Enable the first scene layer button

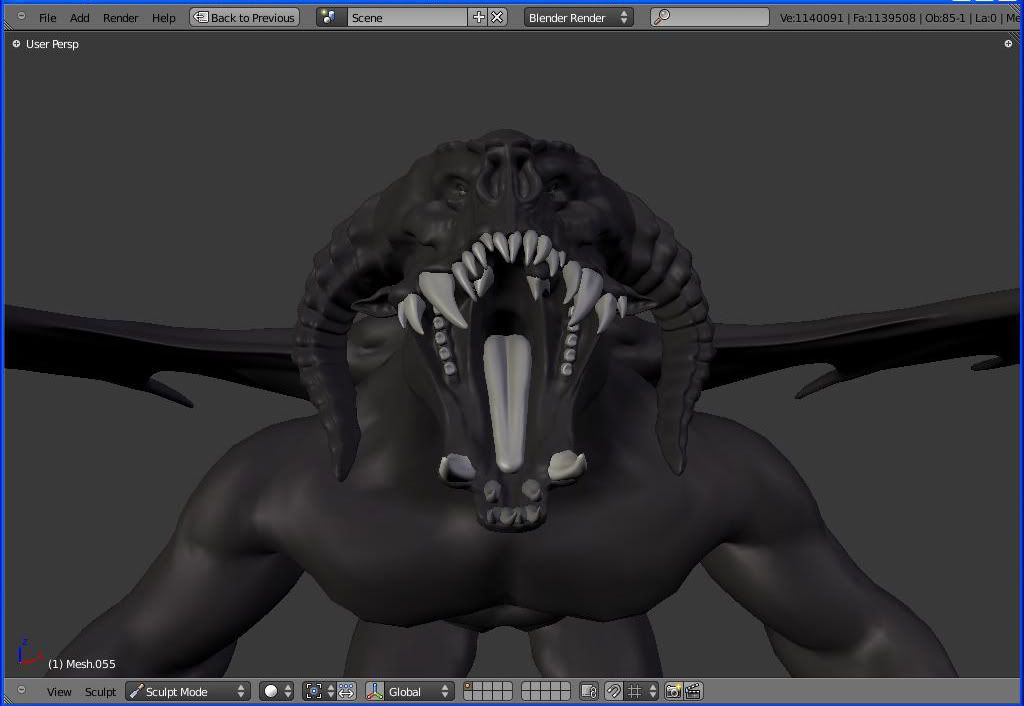[x=469, y=687]
